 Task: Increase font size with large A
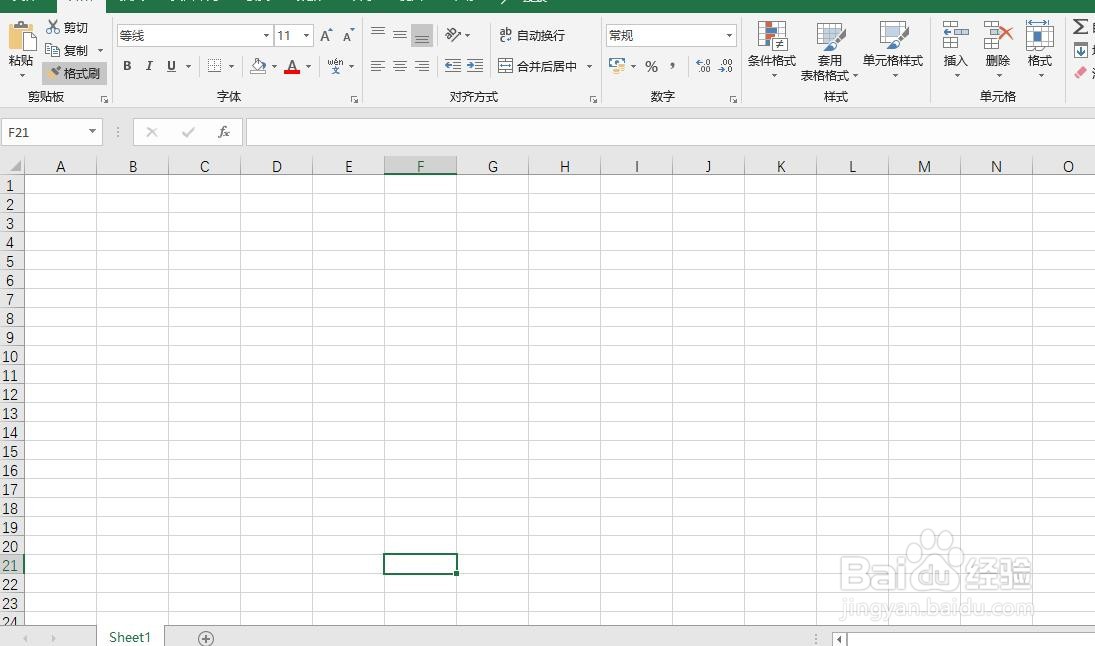click(325, 36)
